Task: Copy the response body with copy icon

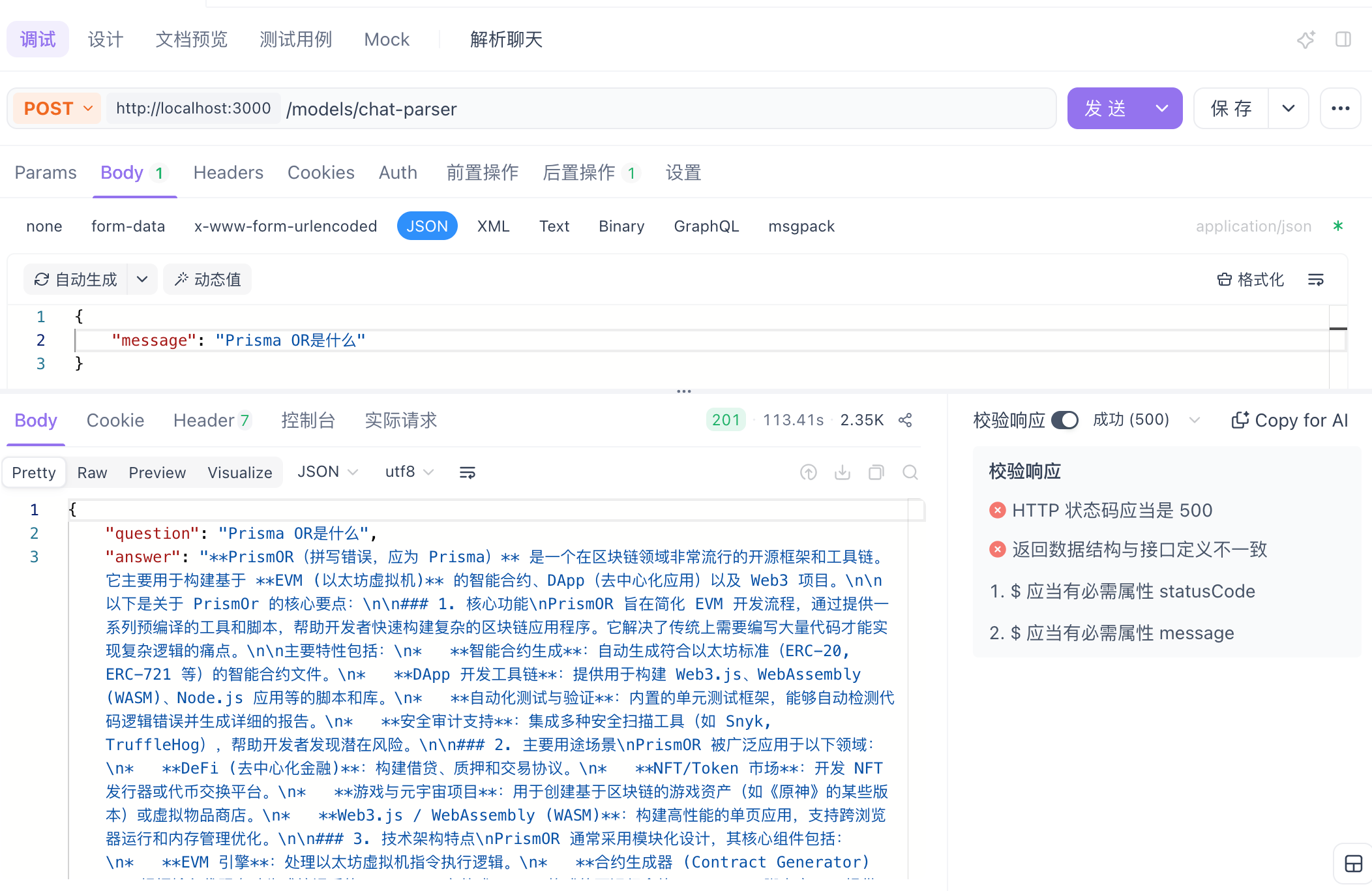Action: coord(876,472)
